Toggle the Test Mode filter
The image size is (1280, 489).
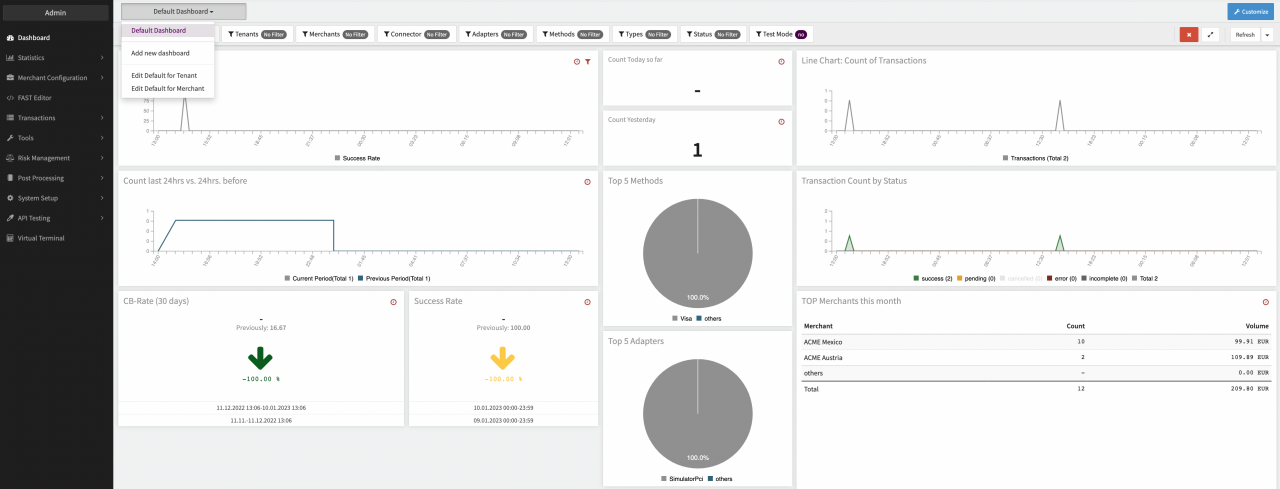click(x=780, y=34)
